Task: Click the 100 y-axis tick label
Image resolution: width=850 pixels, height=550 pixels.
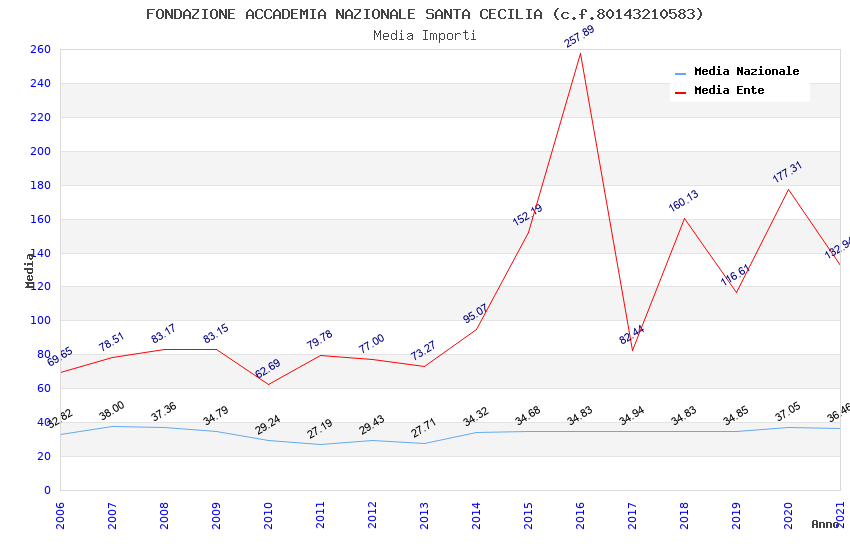Action: [x=40, y=320]
